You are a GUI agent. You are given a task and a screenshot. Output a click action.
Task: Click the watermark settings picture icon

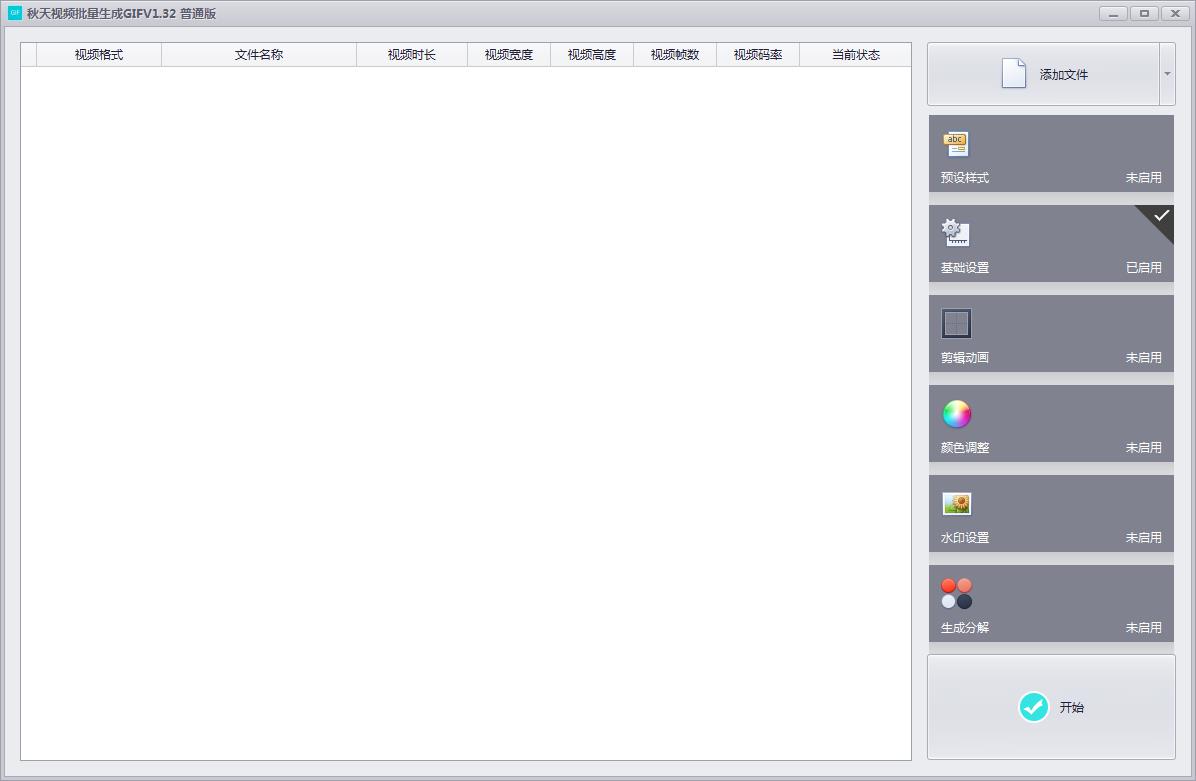click(x=956, y=503)
